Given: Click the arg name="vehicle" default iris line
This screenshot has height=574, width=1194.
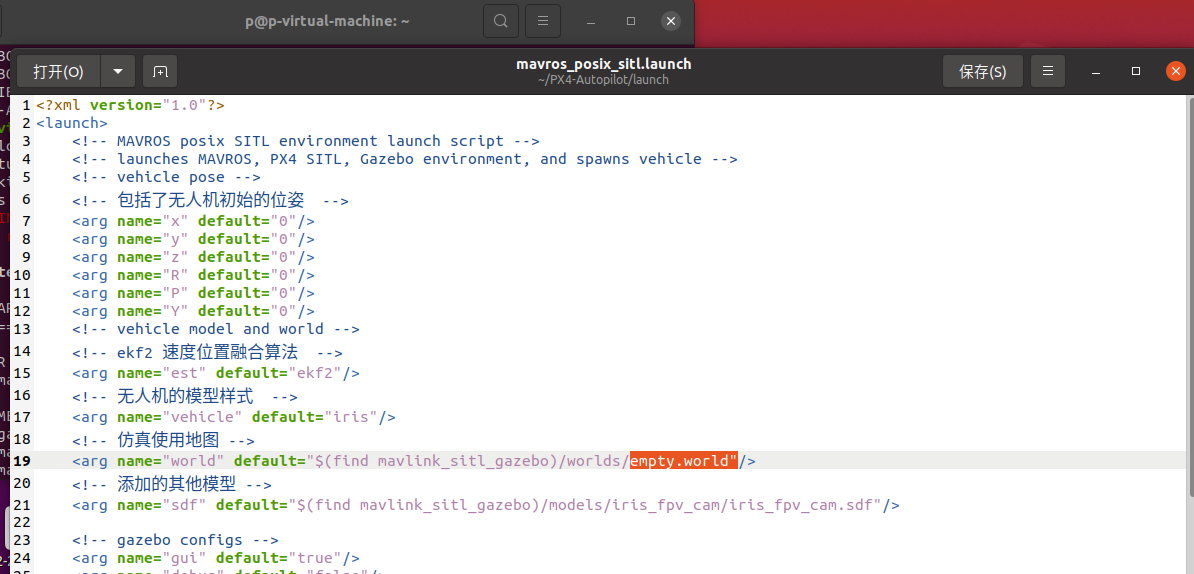Looking at the screenshot, I should coord(234,417).
